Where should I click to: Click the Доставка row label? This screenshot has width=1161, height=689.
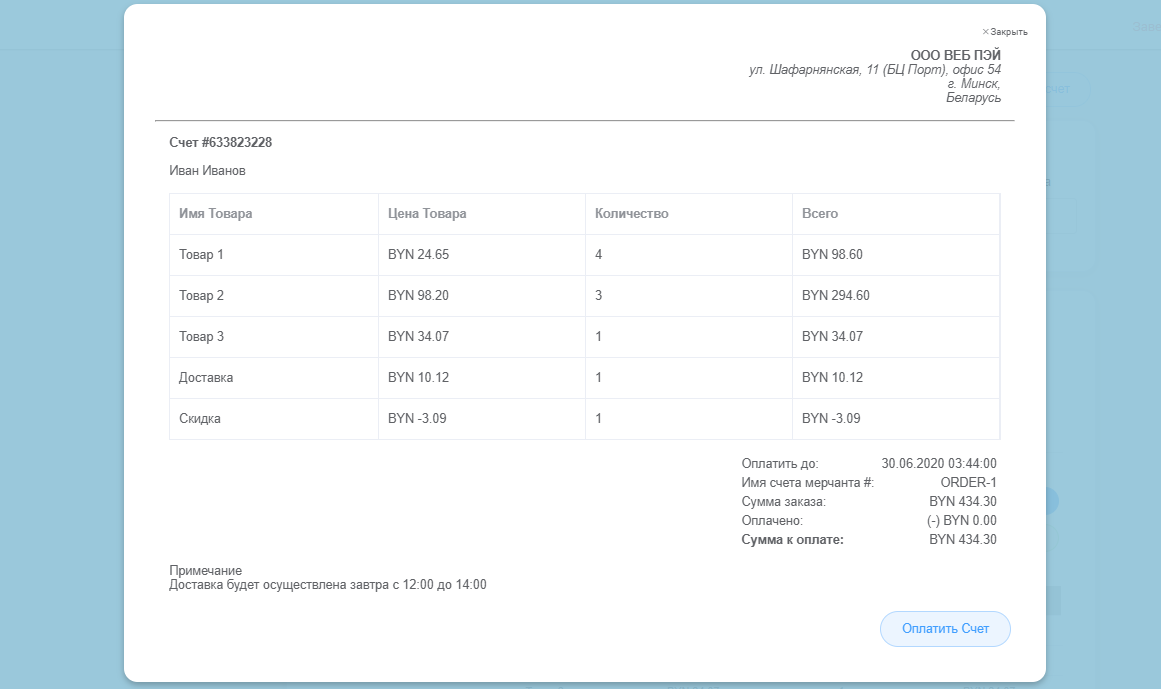coord(206,378)
